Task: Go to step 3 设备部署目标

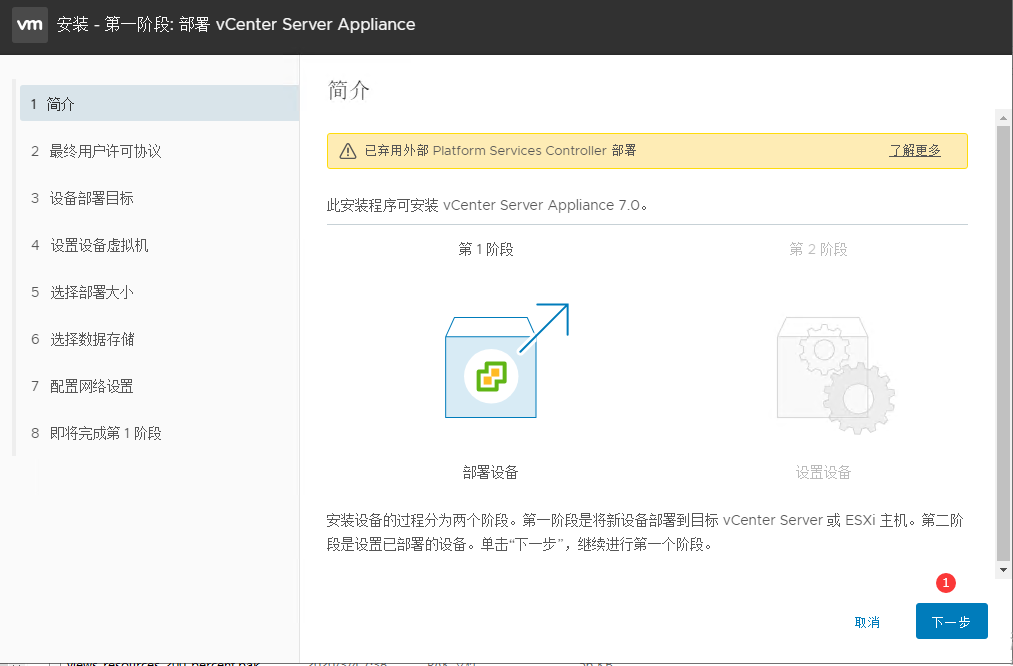Action: 91,198
